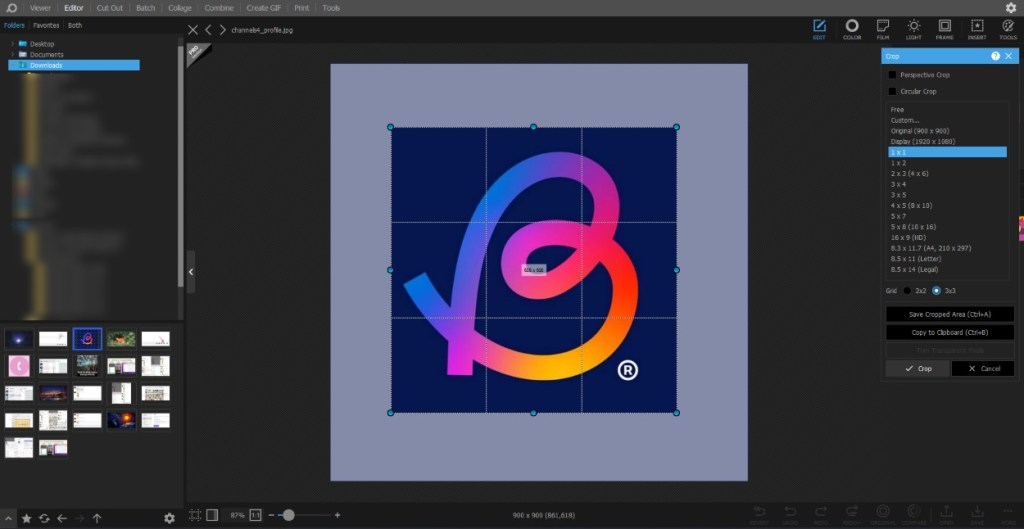Screen dimensions: 1024x529
Task: Collapse the thumbnail panel with the up chevron
Action: coord(7,518)
